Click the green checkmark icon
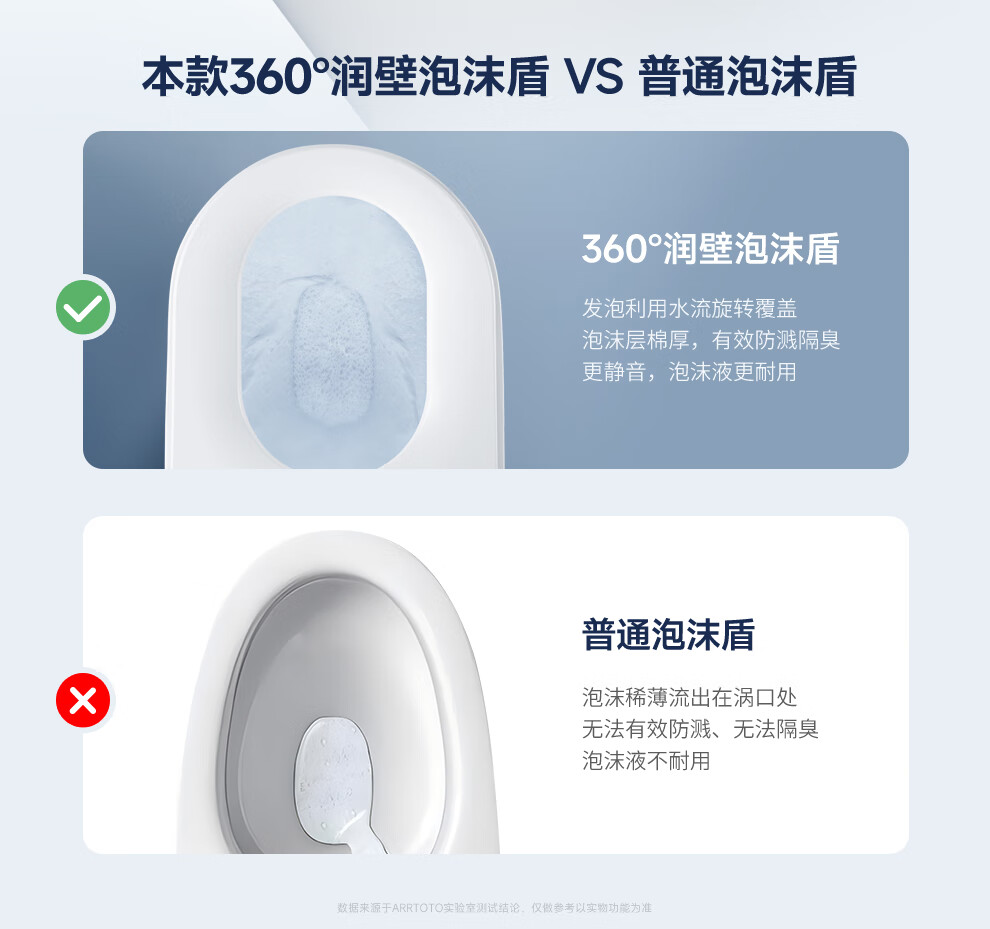Image resolution: width=990 pixels, height=929 pixels. tap(83, 308)
